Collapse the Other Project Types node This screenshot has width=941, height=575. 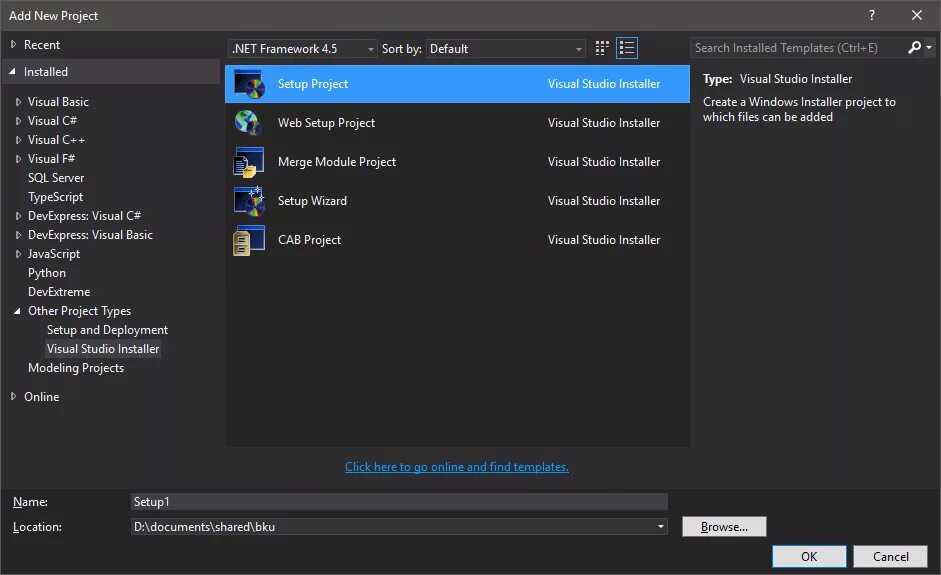pos(17,311)
